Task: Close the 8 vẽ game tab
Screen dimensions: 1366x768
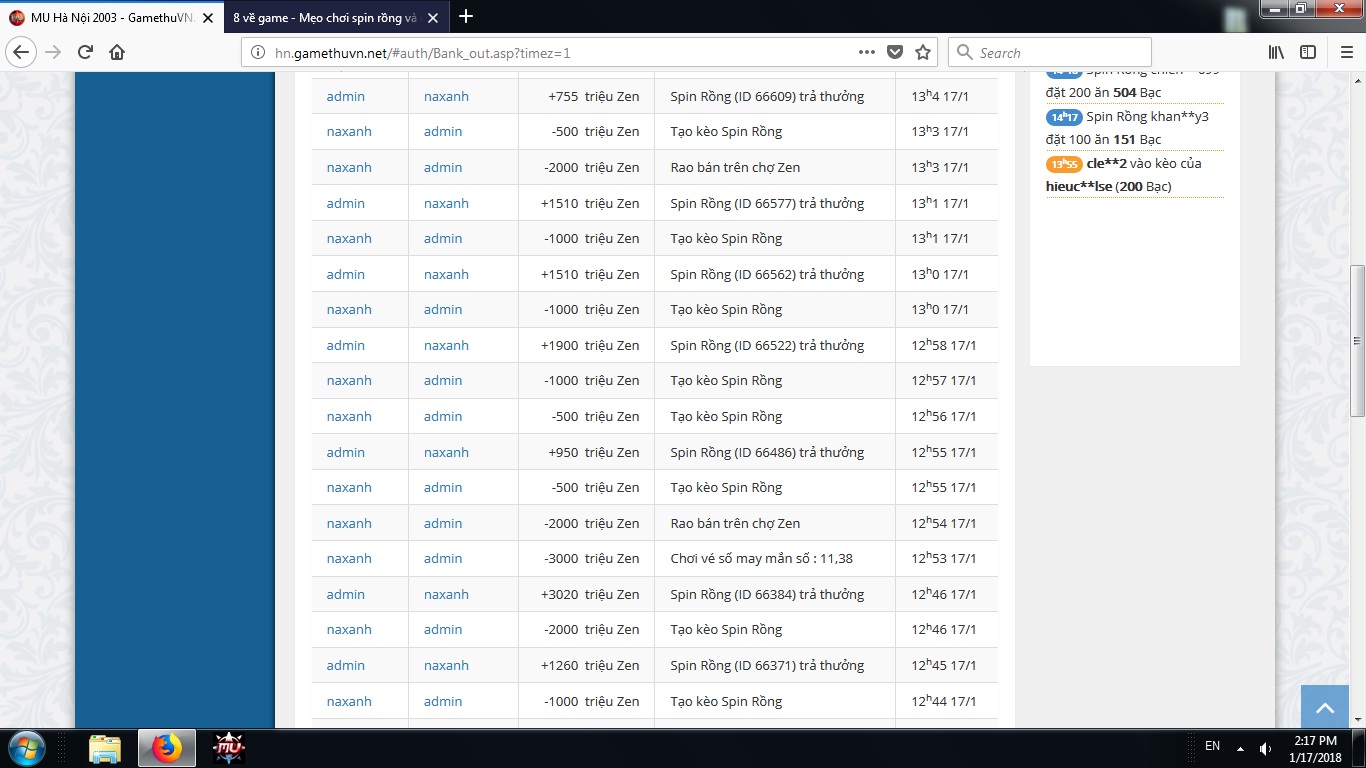Action: (432, 17)
